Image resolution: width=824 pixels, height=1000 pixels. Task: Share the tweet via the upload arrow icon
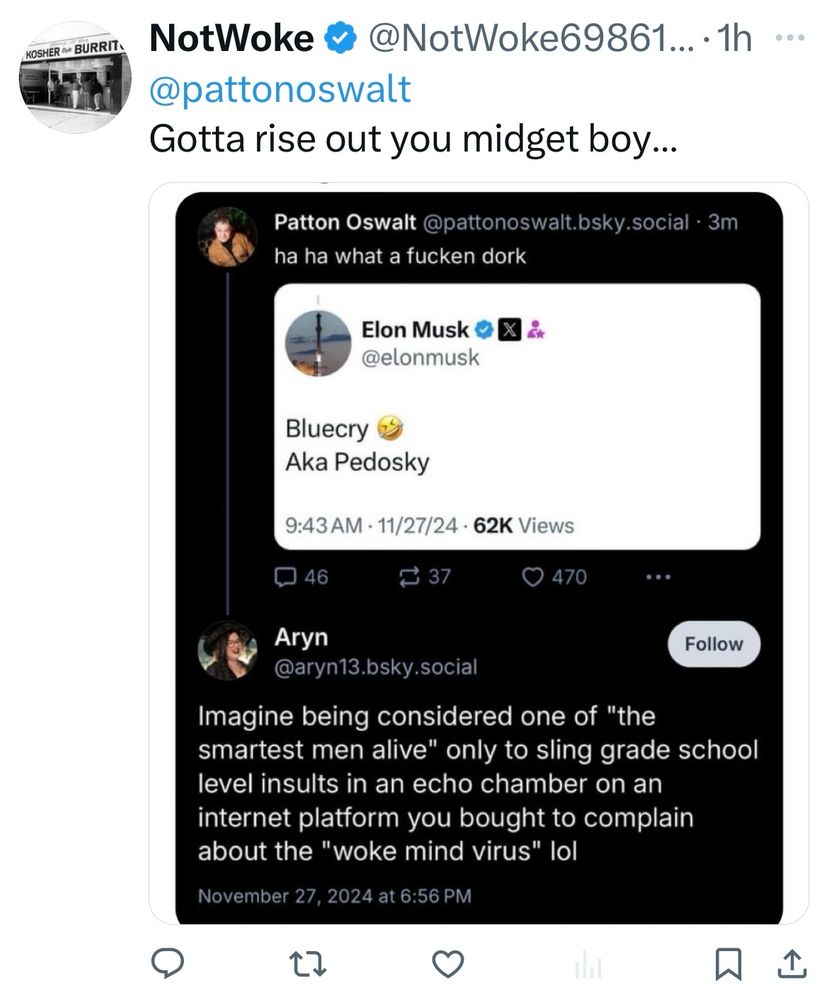(791, 964)
